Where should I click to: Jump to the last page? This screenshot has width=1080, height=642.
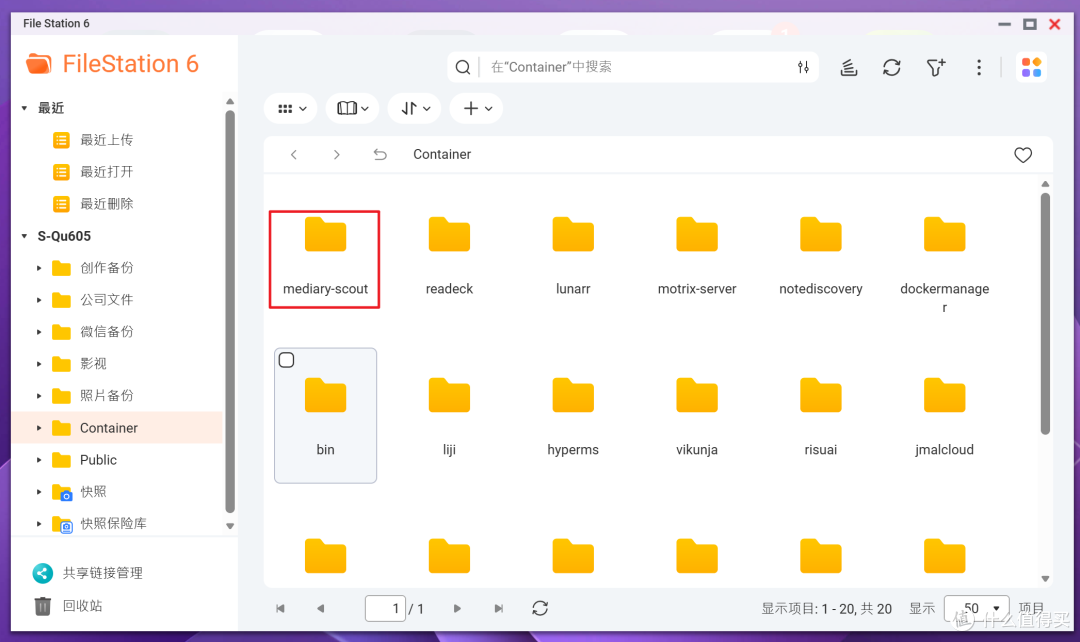point(499,608)
